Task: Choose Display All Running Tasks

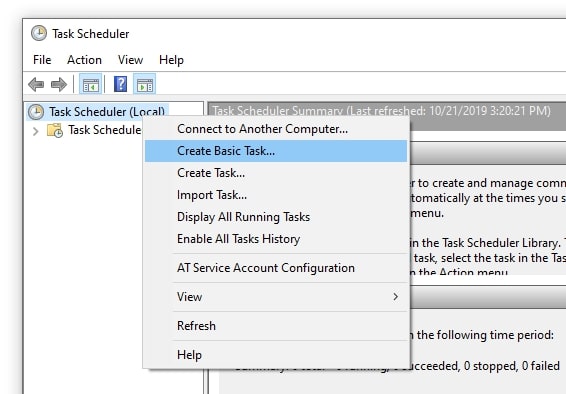Action: click(x=276, y=217)
